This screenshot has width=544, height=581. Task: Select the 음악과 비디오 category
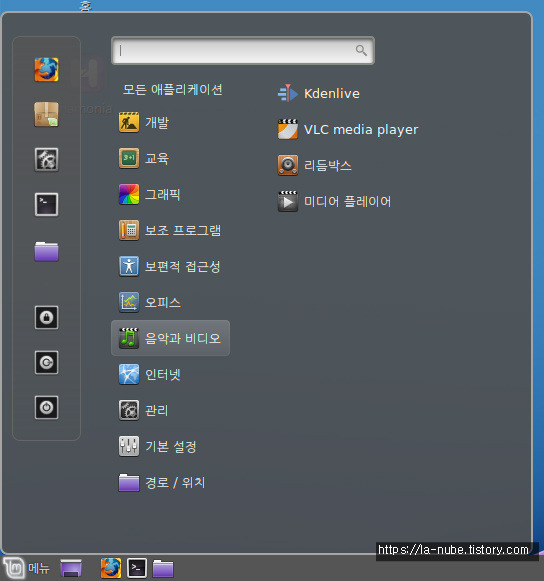click(x=170, y=338)
